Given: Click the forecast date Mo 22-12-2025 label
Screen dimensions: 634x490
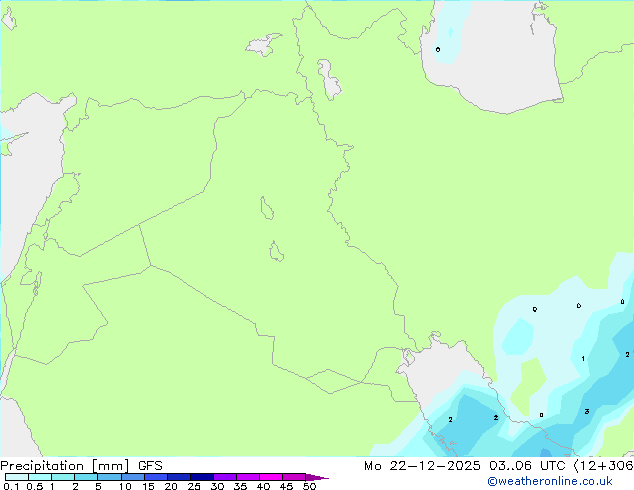Looking at the screenshot, I should 422,466.
